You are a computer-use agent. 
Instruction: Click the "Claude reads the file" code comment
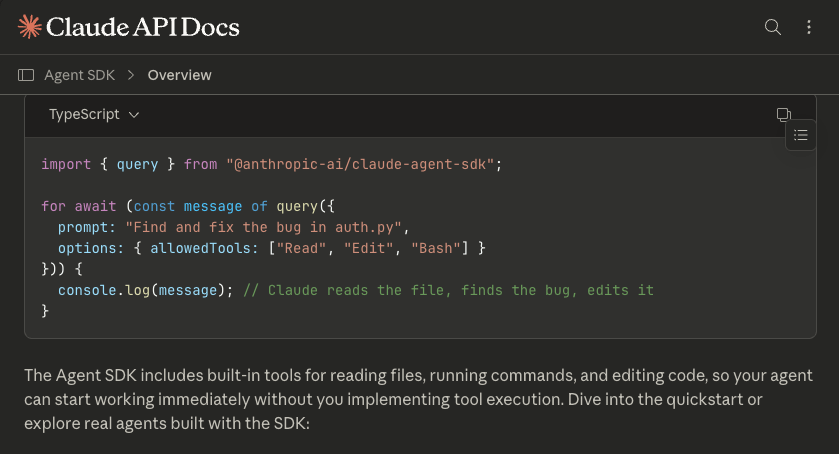point(448,290)
